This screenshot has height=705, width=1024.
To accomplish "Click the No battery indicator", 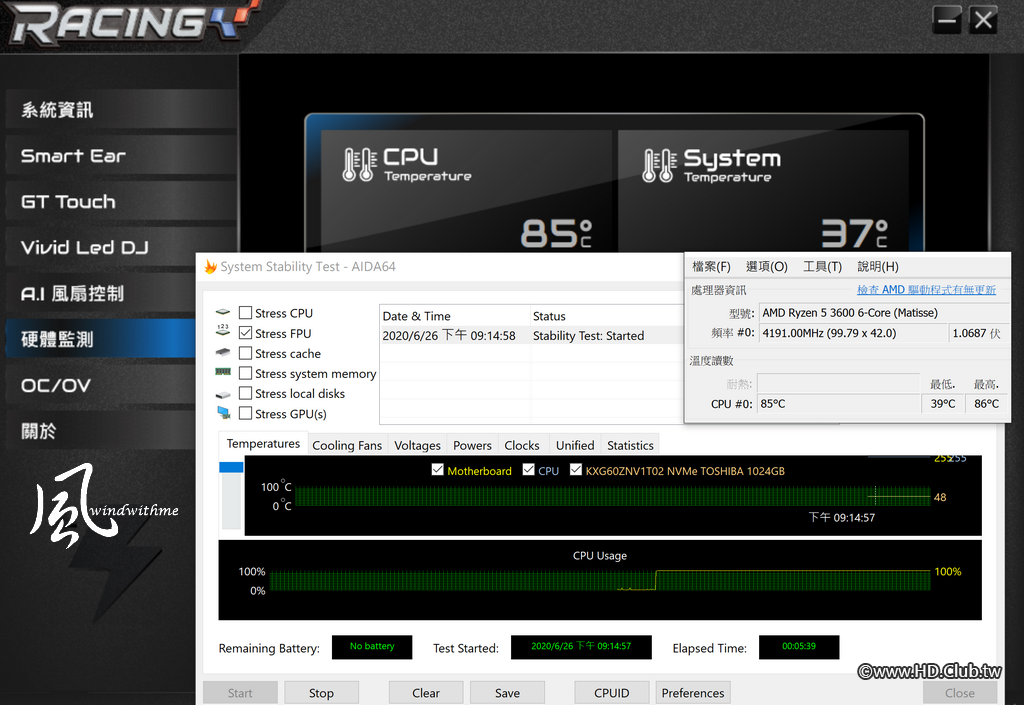I will tap(372, 646).
